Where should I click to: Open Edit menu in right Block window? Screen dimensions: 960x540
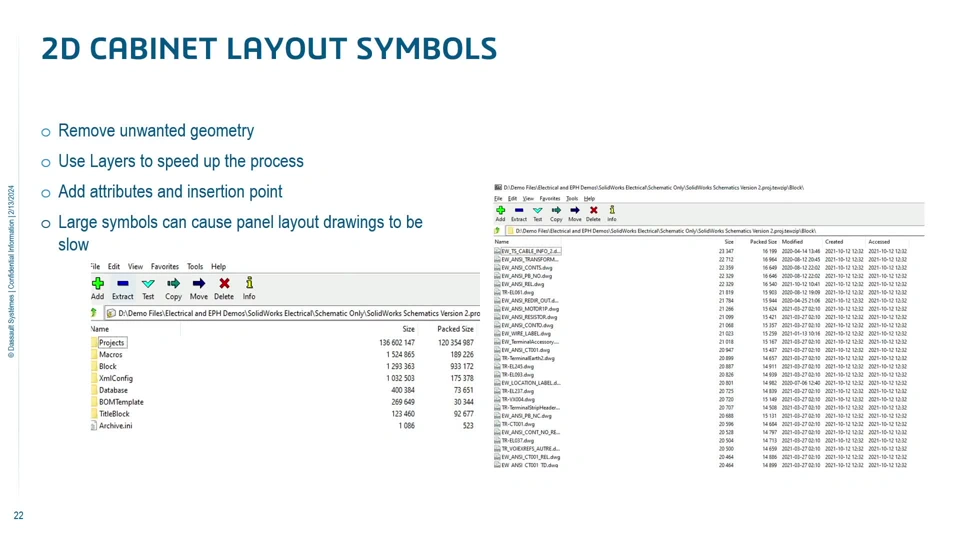click(512, 199)
